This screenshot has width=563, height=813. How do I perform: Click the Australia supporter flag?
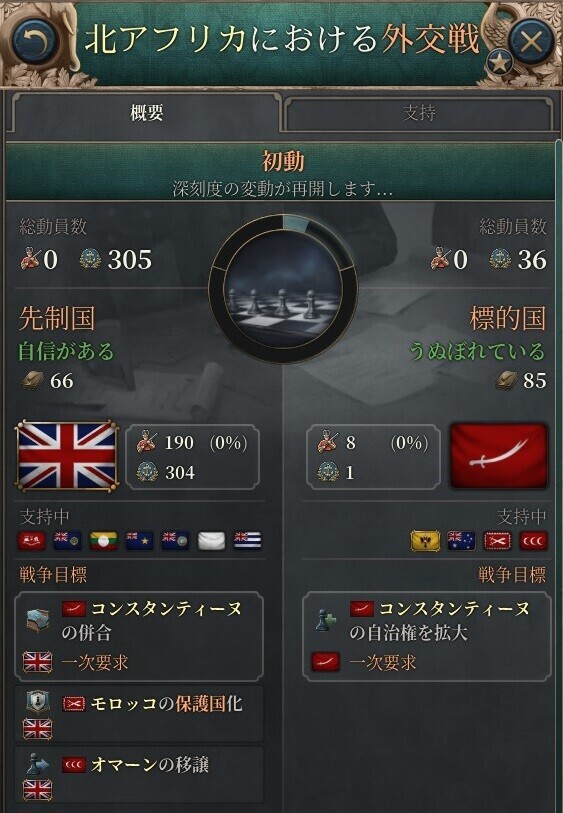tap(461, 540)
